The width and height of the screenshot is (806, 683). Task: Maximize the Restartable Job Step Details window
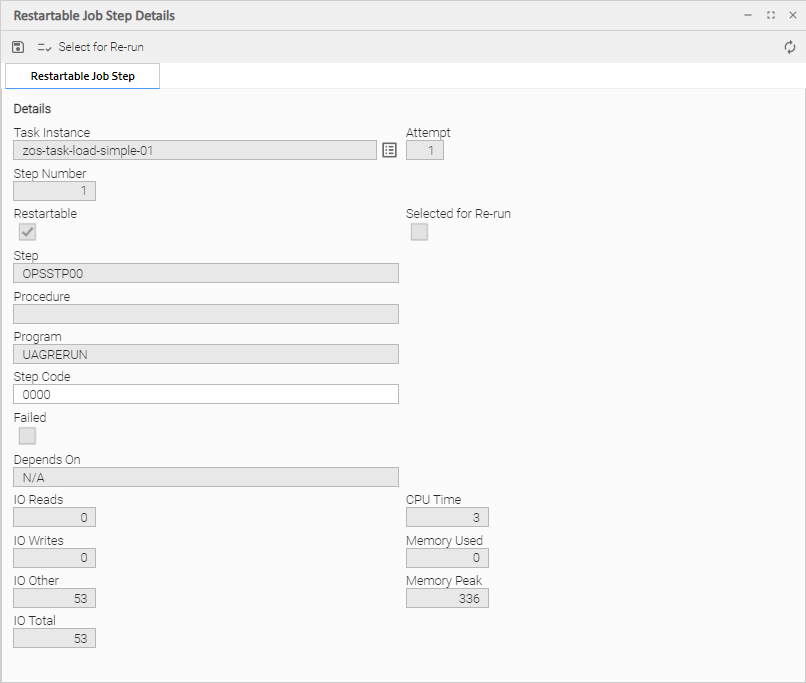point(770,15)
